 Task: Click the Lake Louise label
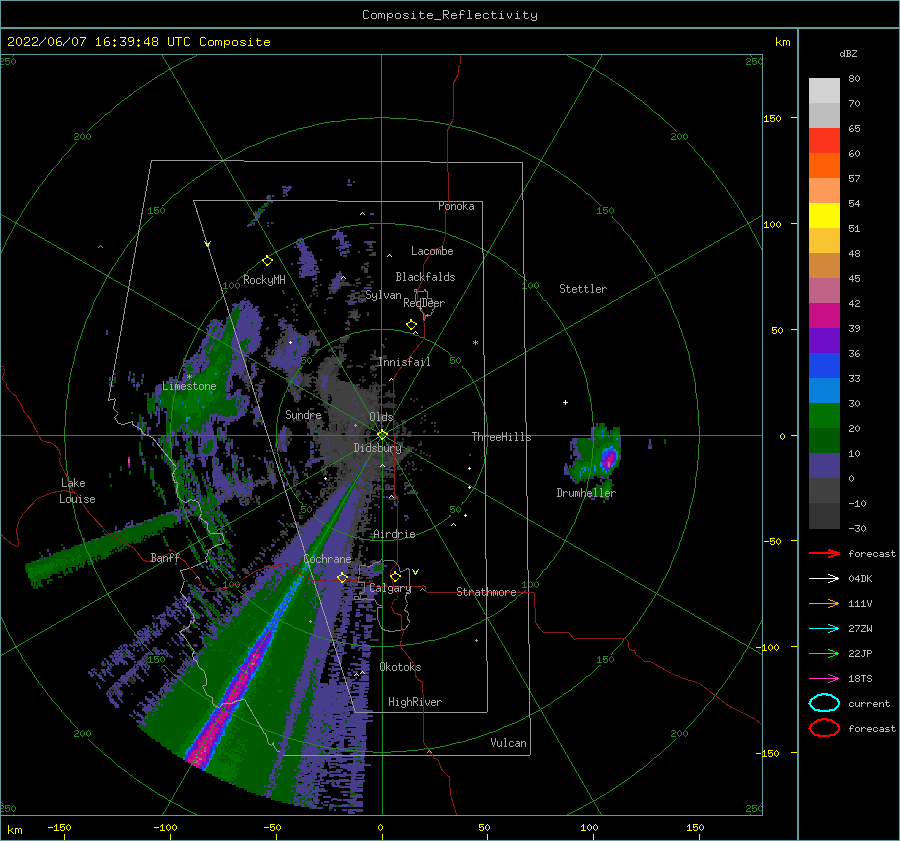[77, 491]
